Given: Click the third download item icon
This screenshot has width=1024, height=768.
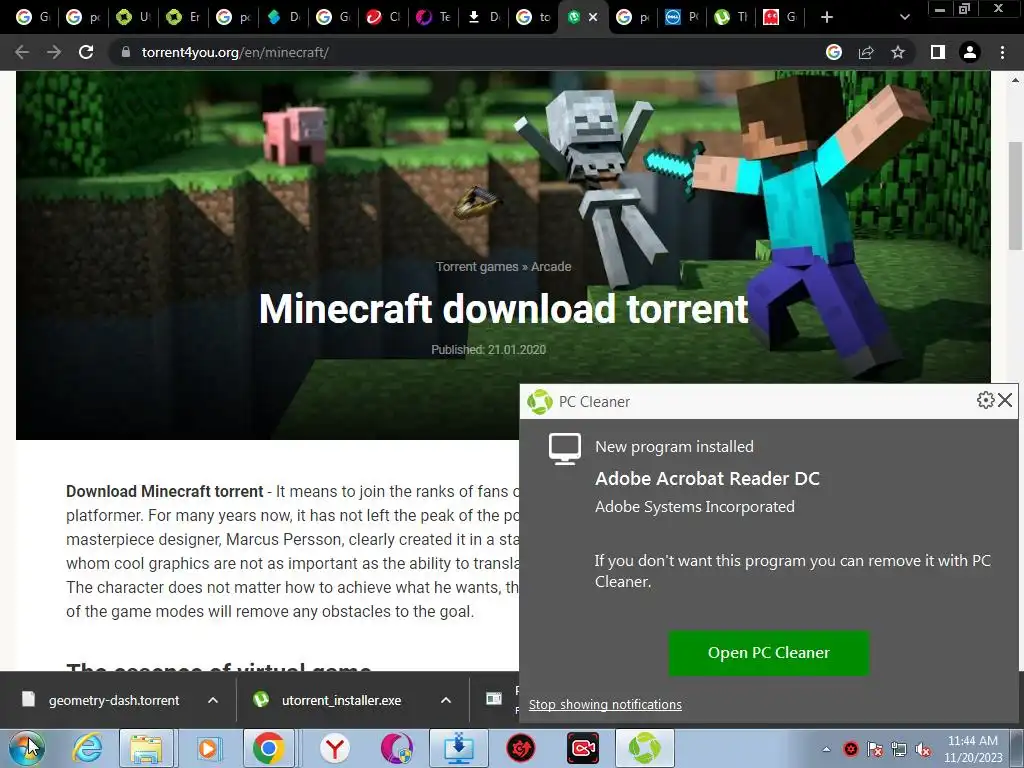Looking at the screenshot, I should pos(494,699).
